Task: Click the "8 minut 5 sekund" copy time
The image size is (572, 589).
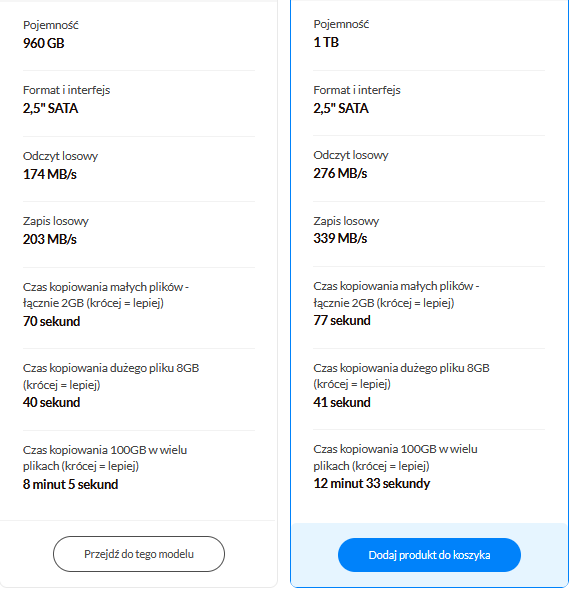Action: tap(71, 484)
